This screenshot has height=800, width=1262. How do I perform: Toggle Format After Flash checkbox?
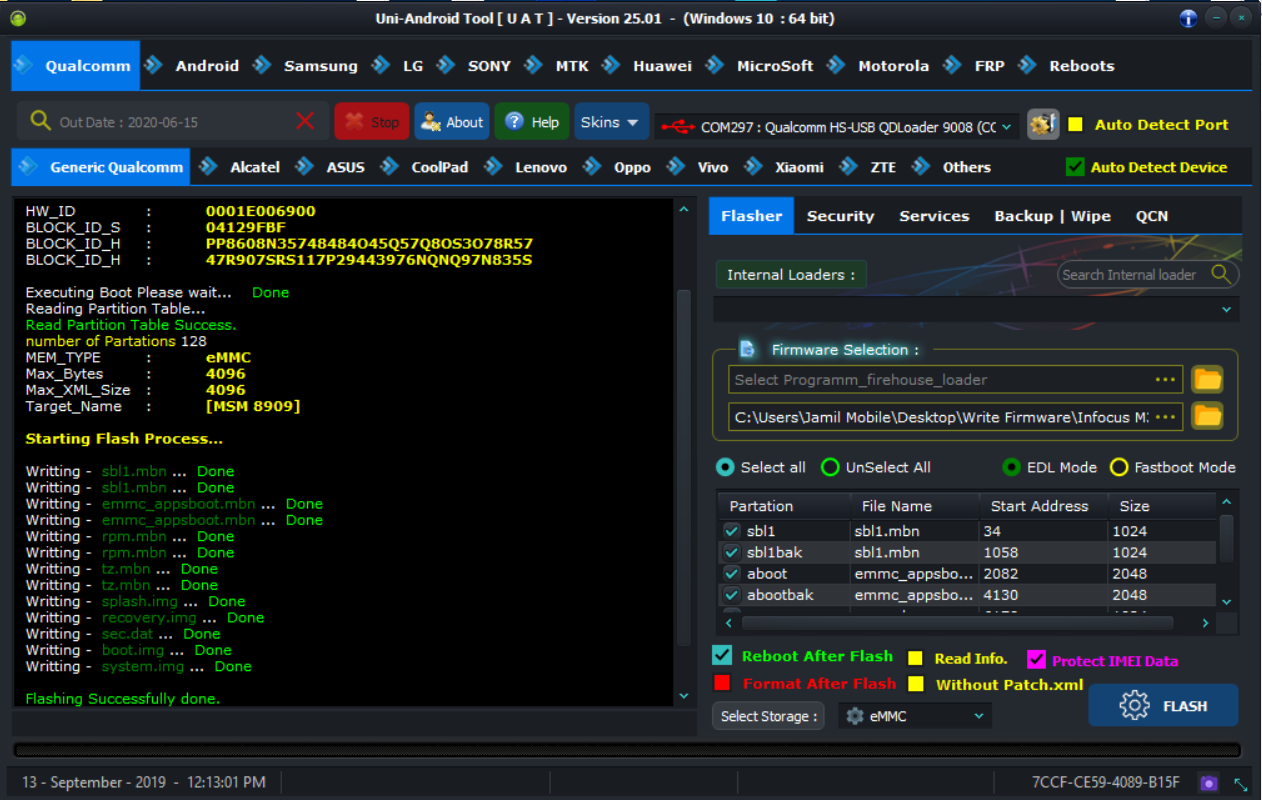[722, 683]
